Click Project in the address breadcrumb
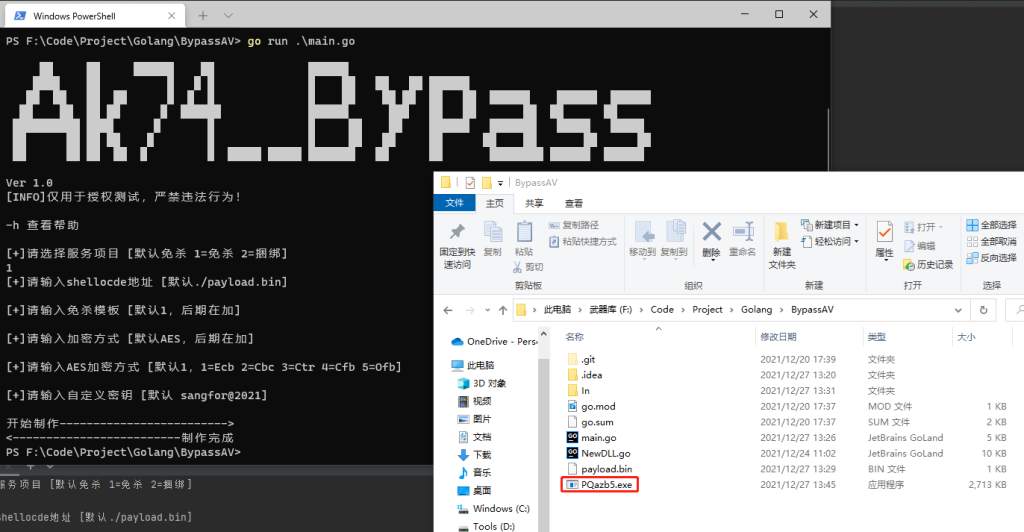The width and height of the screenshot is (1024, 532). [707, 310]
